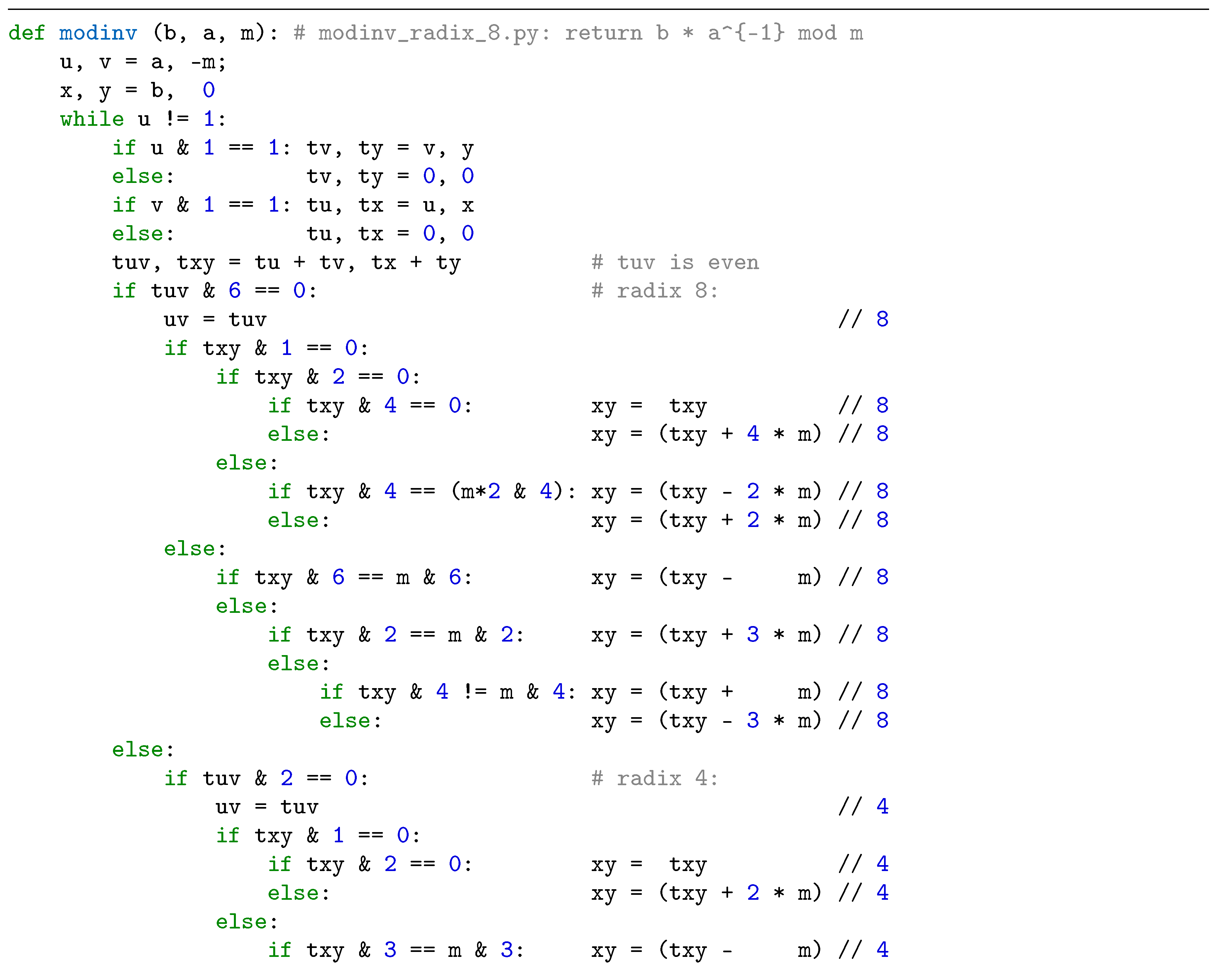Click the condition 'if txy & 4 == (m*2 & 4):'

click(x=422, y=492)
